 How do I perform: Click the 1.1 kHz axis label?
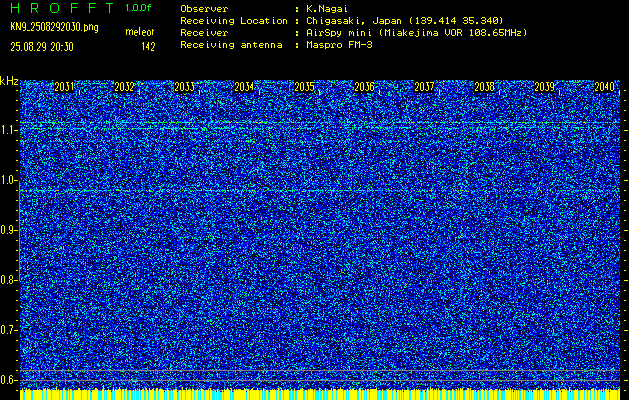(7, 130)
